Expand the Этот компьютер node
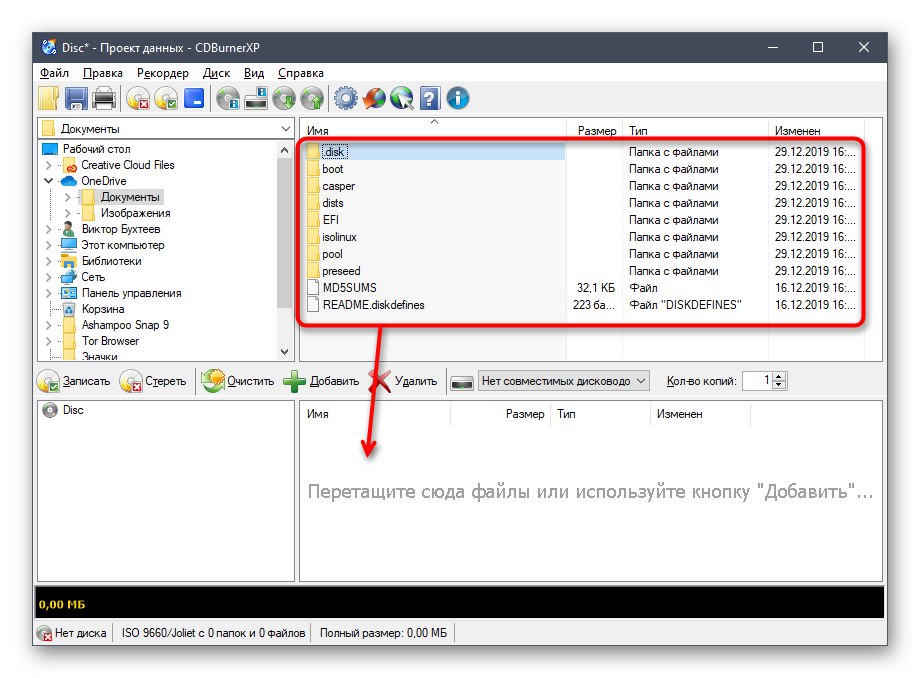This screenshot has height=678, width=920. point(49,245)
